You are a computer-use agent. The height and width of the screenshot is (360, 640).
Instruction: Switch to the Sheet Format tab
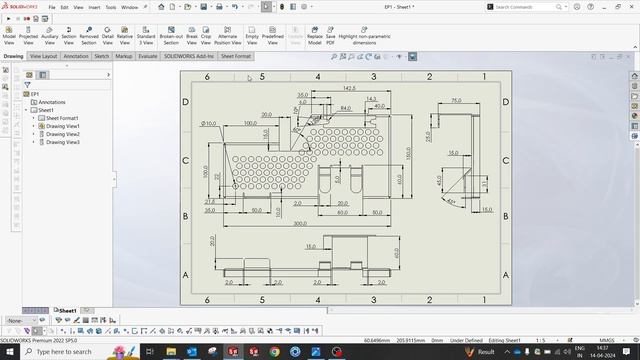coord(236,56)
